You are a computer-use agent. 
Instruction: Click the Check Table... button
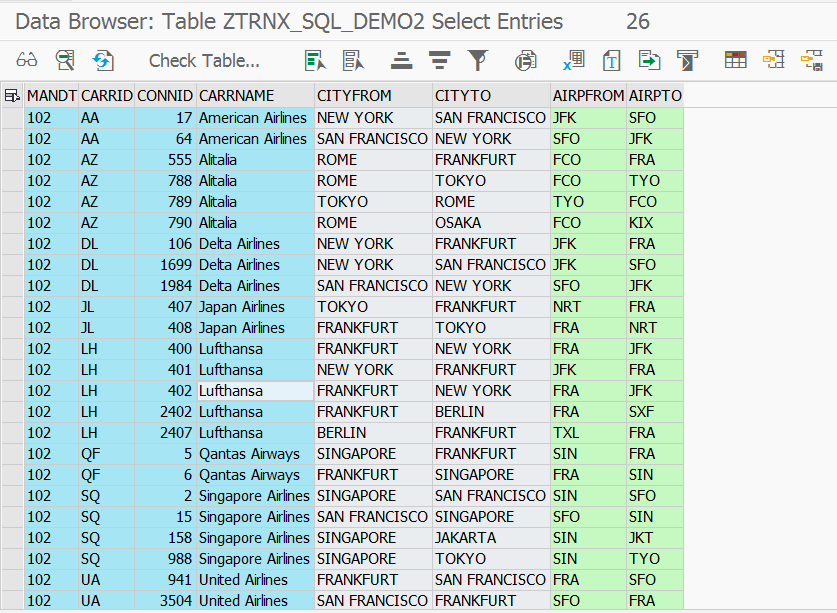pyautogui.click(x=204, y=60)
